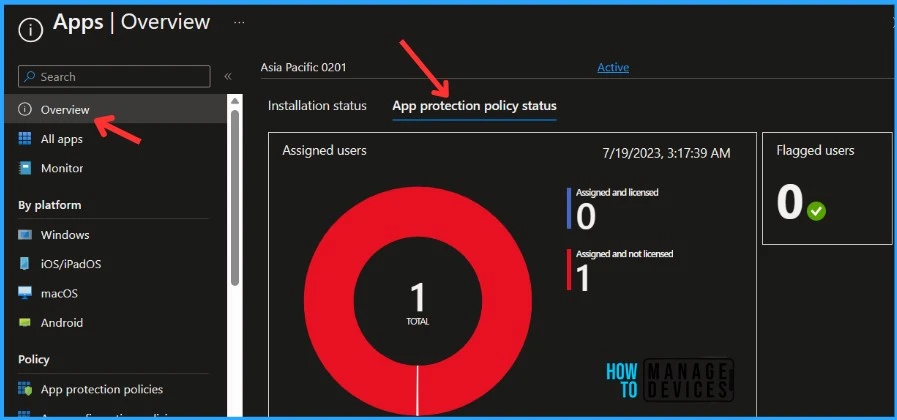Click the Windows platform icon
The height and width of the screenshot is (420, 897).
point(25,235)
